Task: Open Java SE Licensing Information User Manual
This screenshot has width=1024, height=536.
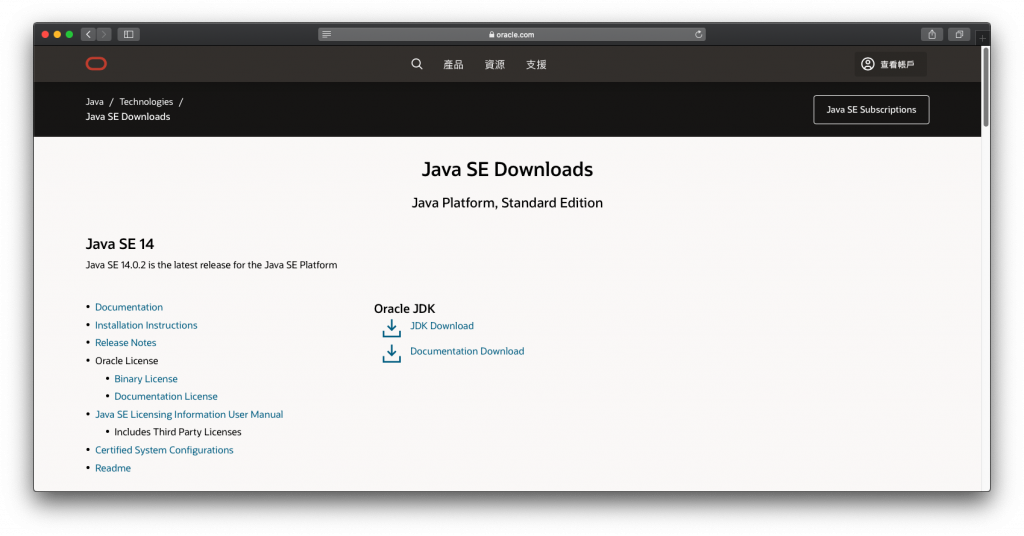Action: point(189,415)
